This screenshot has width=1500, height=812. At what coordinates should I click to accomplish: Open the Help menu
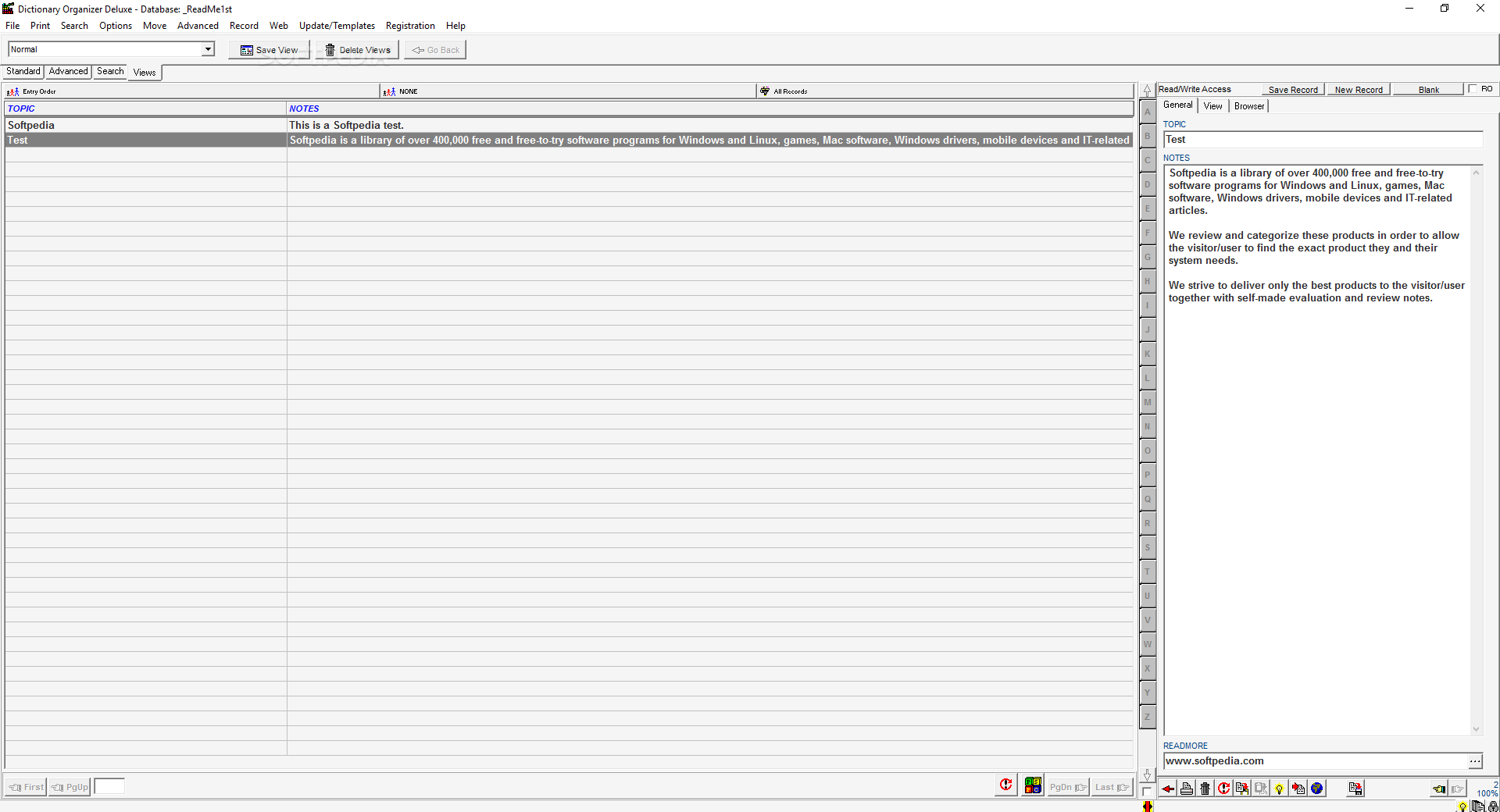(455, 26)
